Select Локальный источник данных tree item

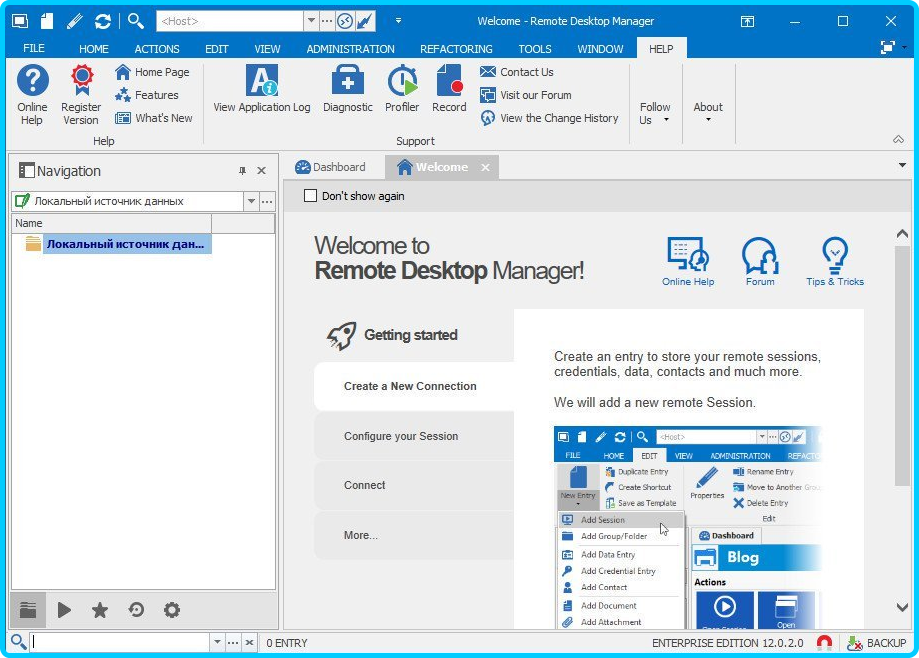click(125, 244)
